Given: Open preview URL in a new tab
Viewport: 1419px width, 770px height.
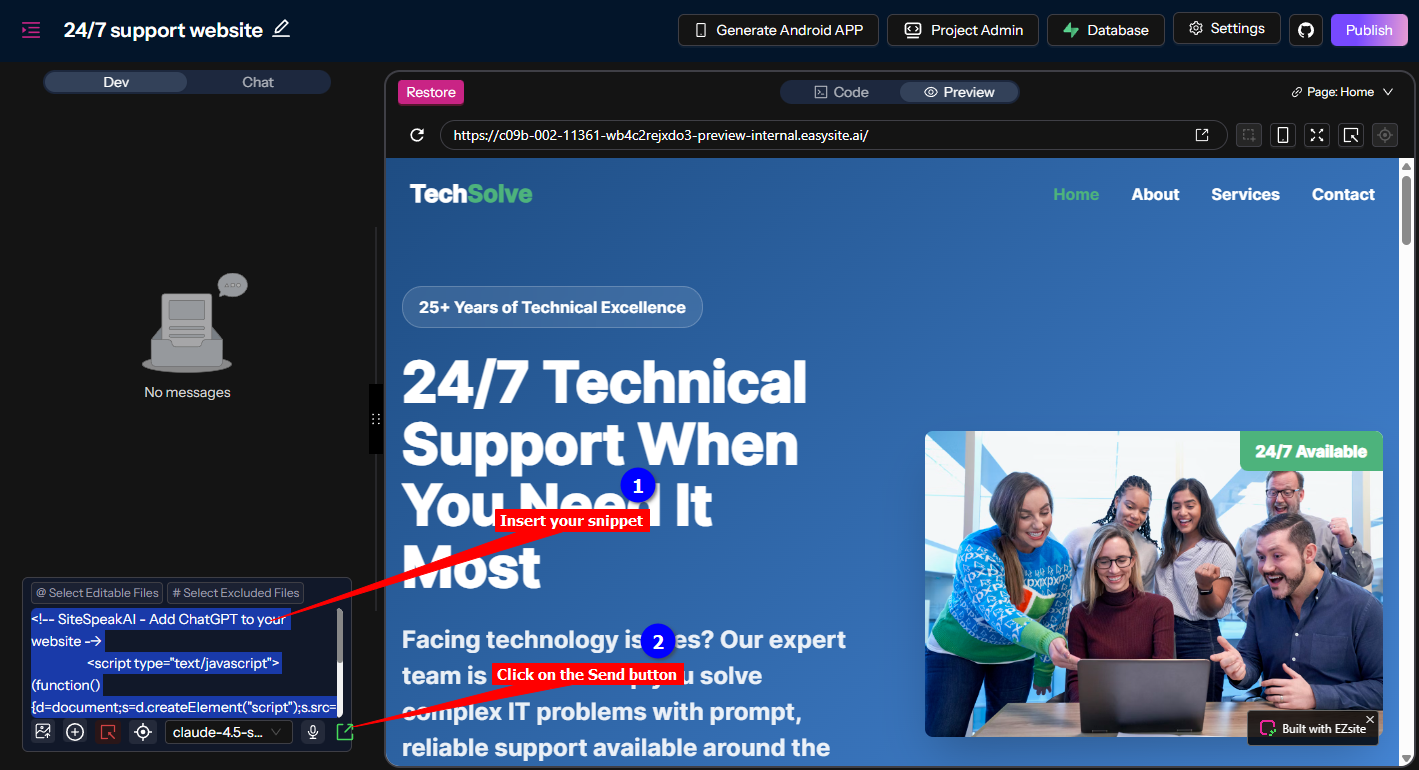Looking at the screenshot, I should coord(1202,135).
